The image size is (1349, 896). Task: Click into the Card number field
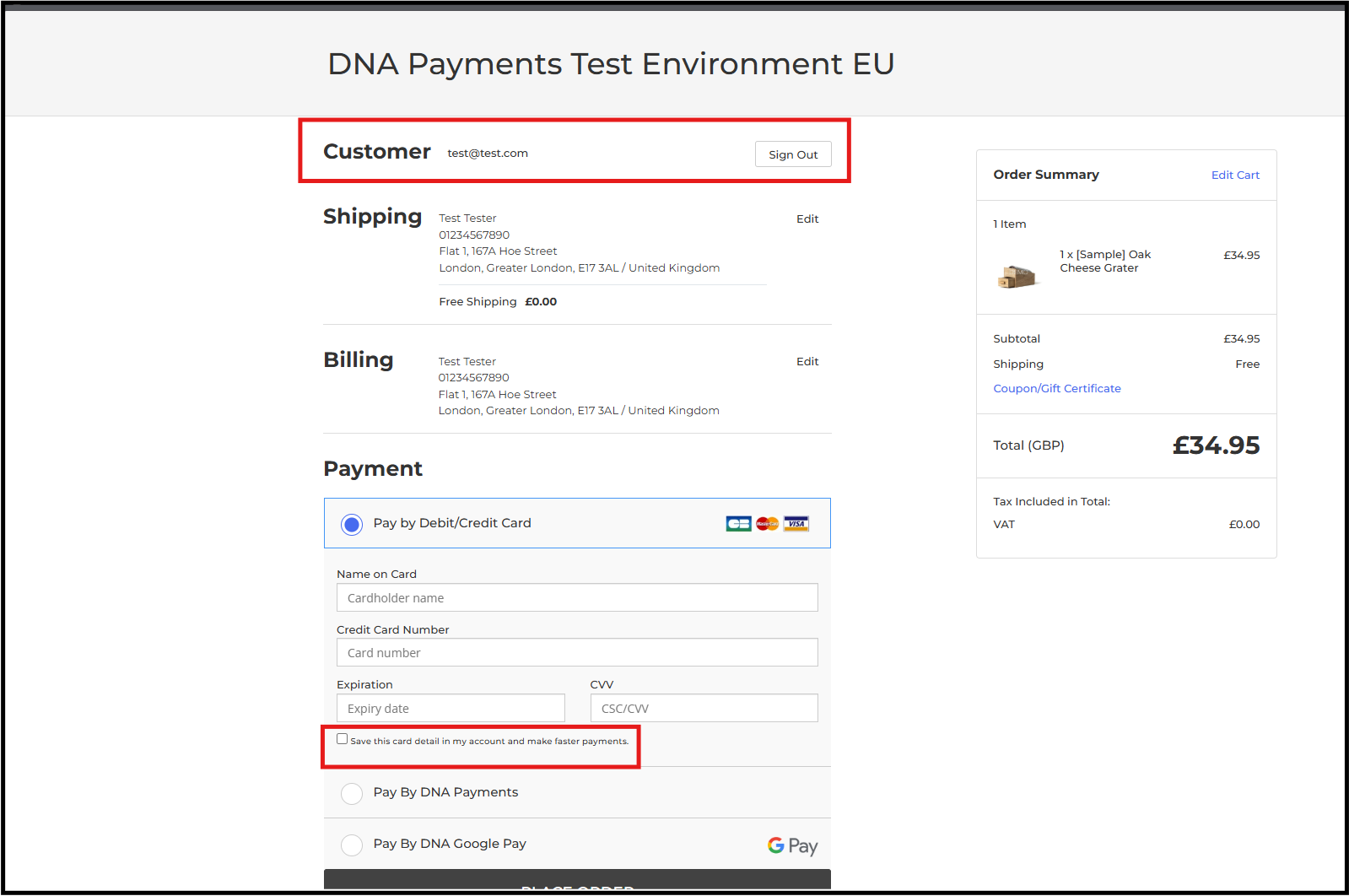[577, 653]
